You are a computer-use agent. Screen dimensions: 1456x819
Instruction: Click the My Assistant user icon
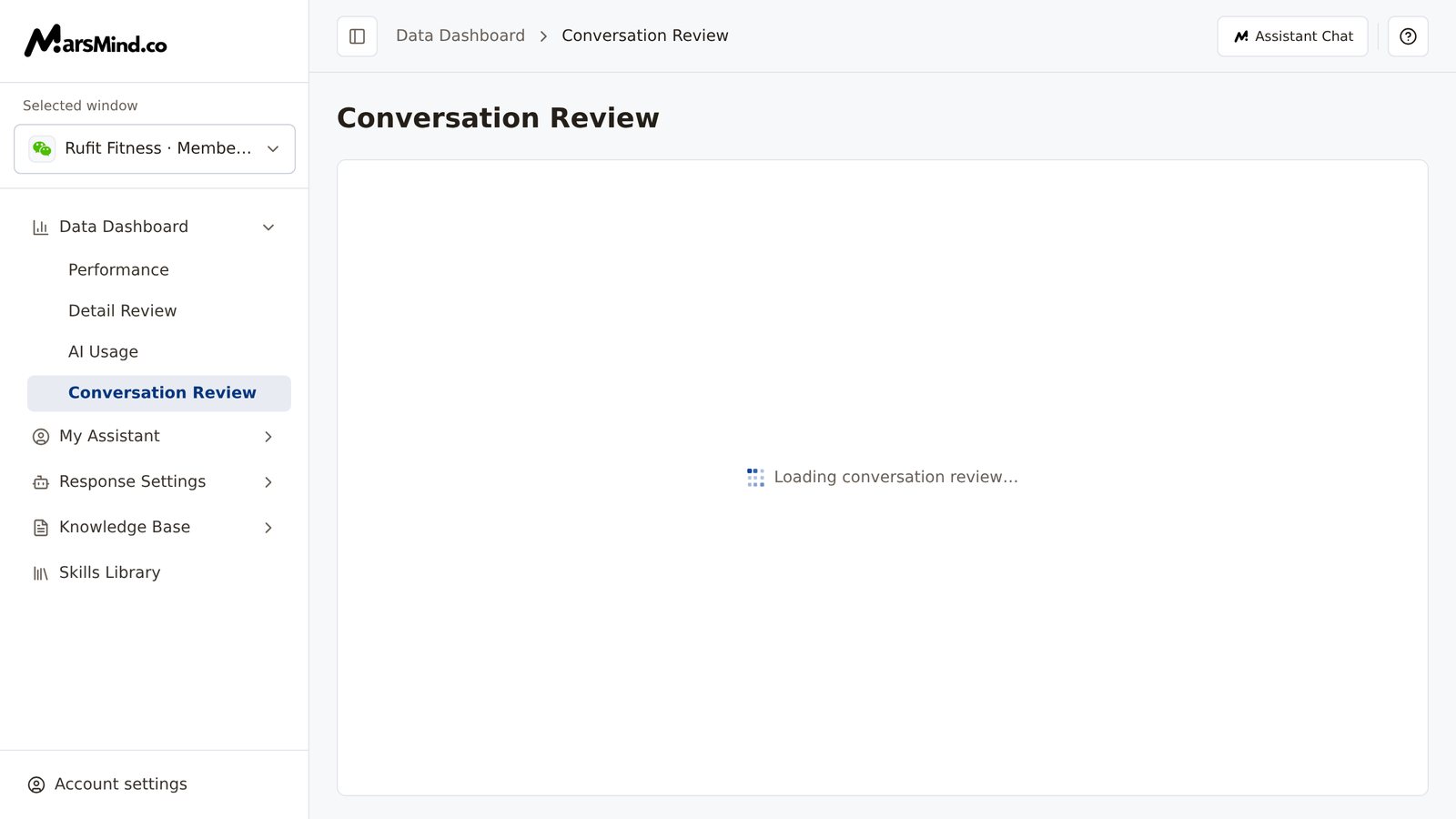pos(40,437)
